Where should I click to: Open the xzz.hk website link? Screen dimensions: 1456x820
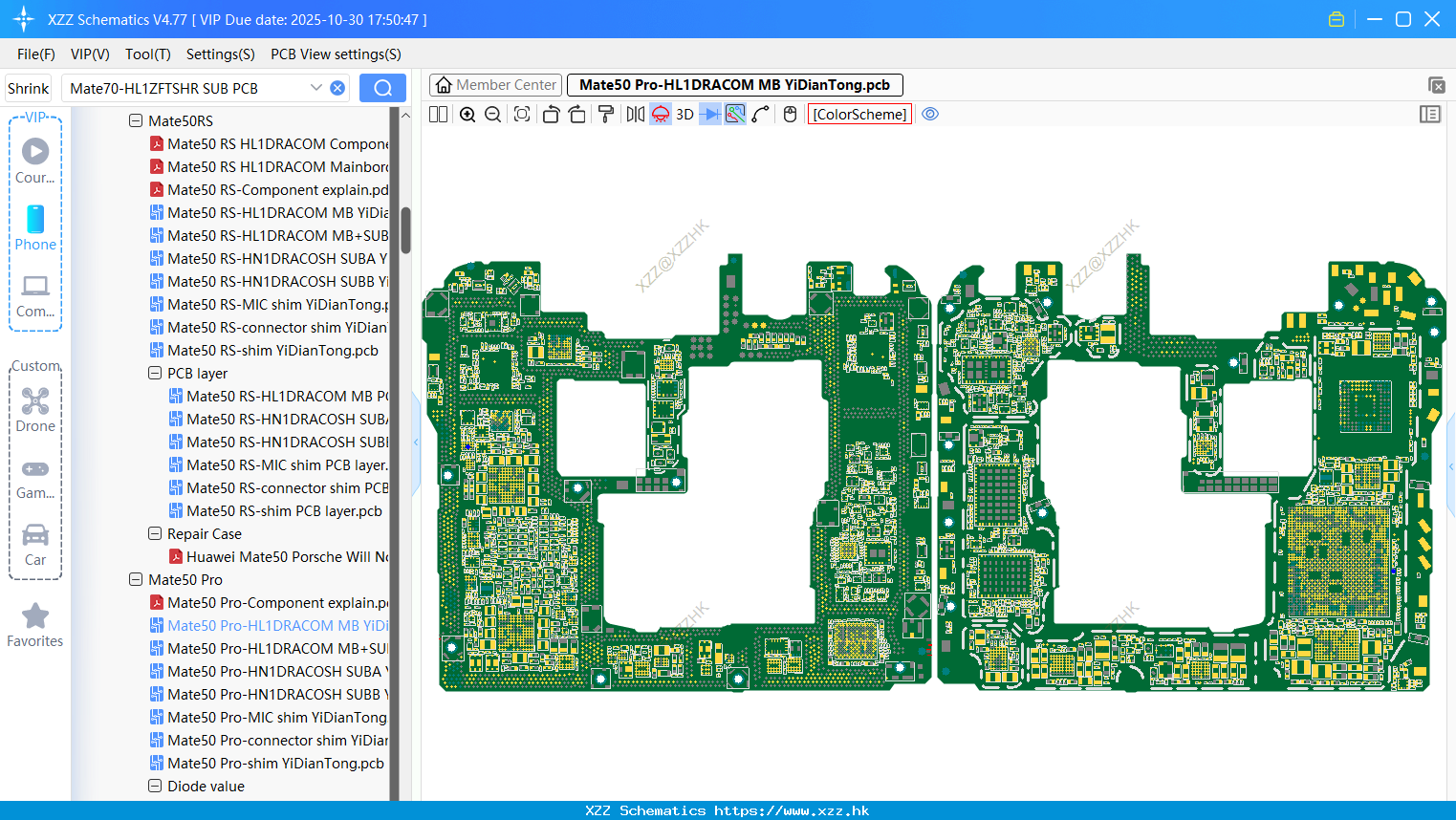tap(792, 810)
